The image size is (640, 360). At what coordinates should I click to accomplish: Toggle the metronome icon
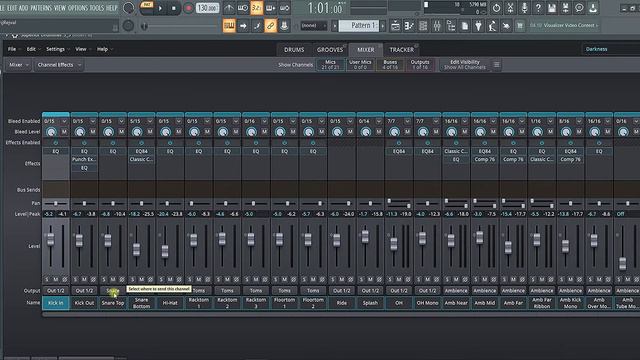pyautogui.click(x=229, y=8)
